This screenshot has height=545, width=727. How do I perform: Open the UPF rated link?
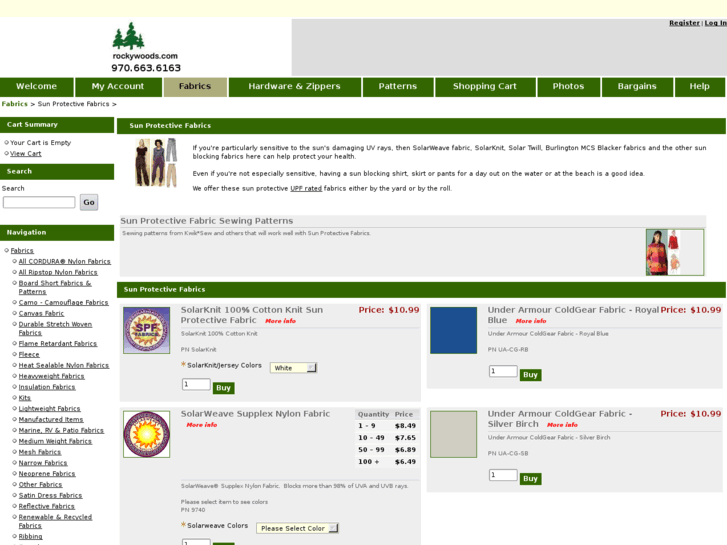click(x=306, y=188)
